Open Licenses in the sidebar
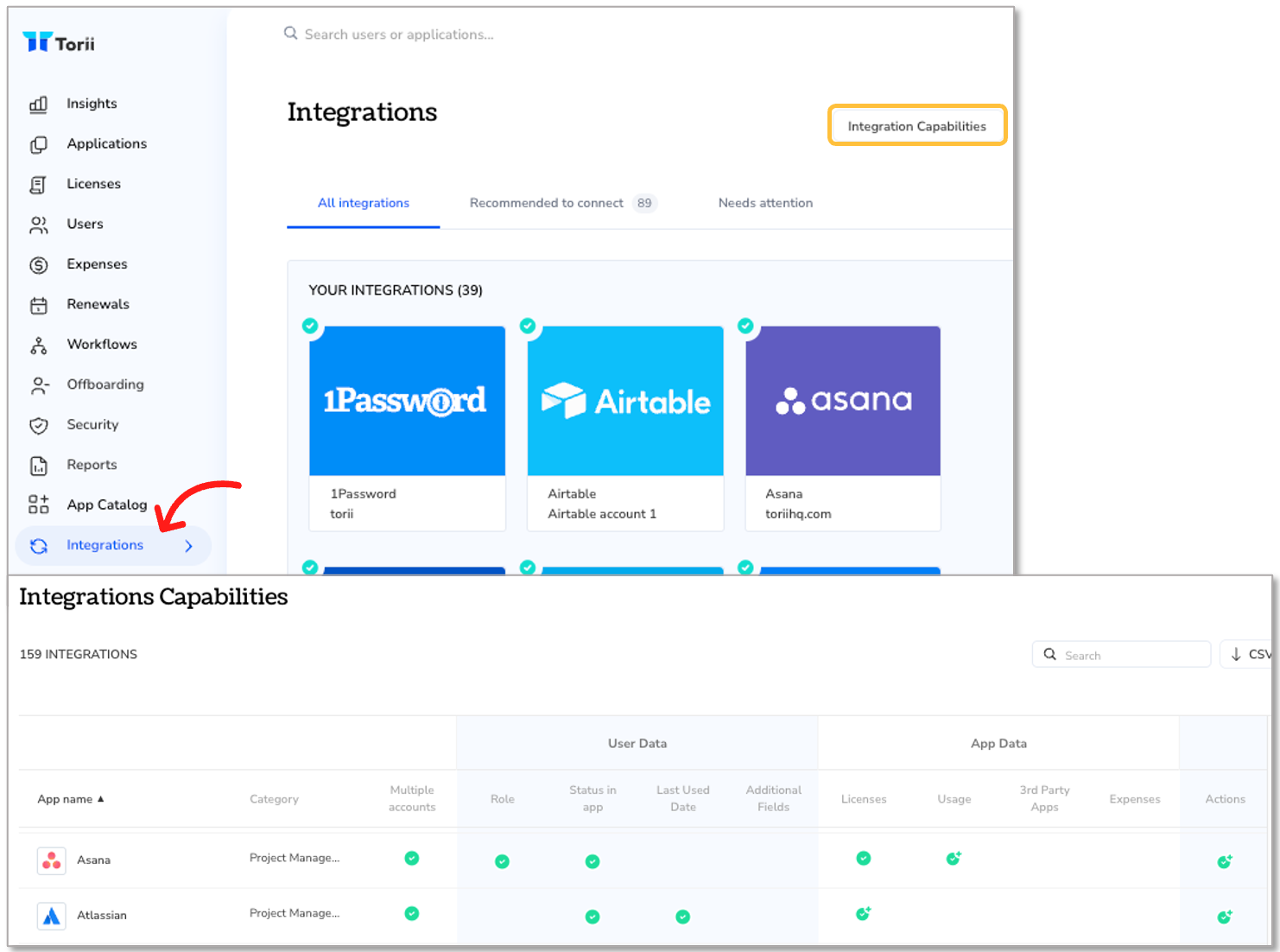The height and width of the screenshot is (952, 1280). (93, 184)
